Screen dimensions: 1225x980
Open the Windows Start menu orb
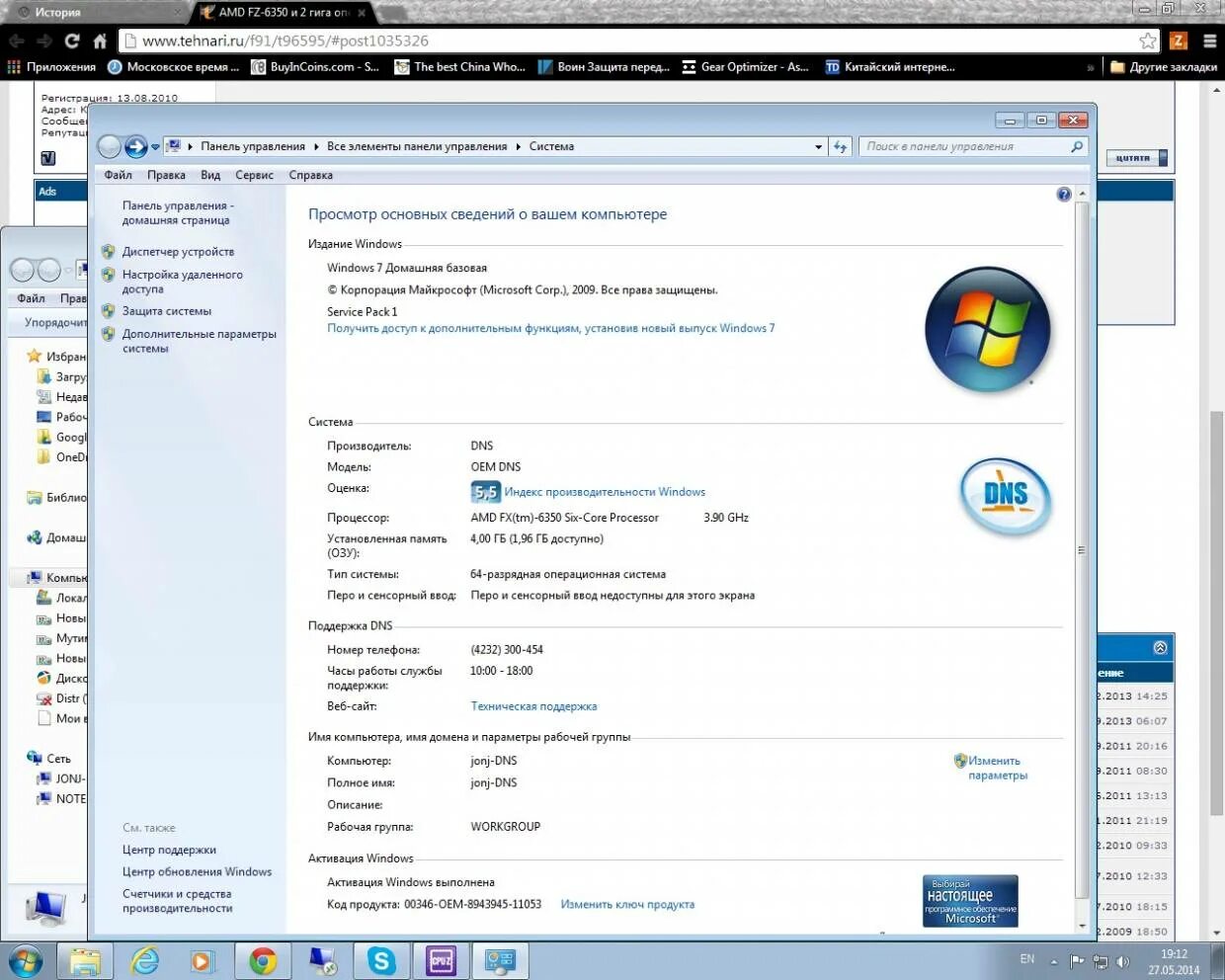pos(25,961)
